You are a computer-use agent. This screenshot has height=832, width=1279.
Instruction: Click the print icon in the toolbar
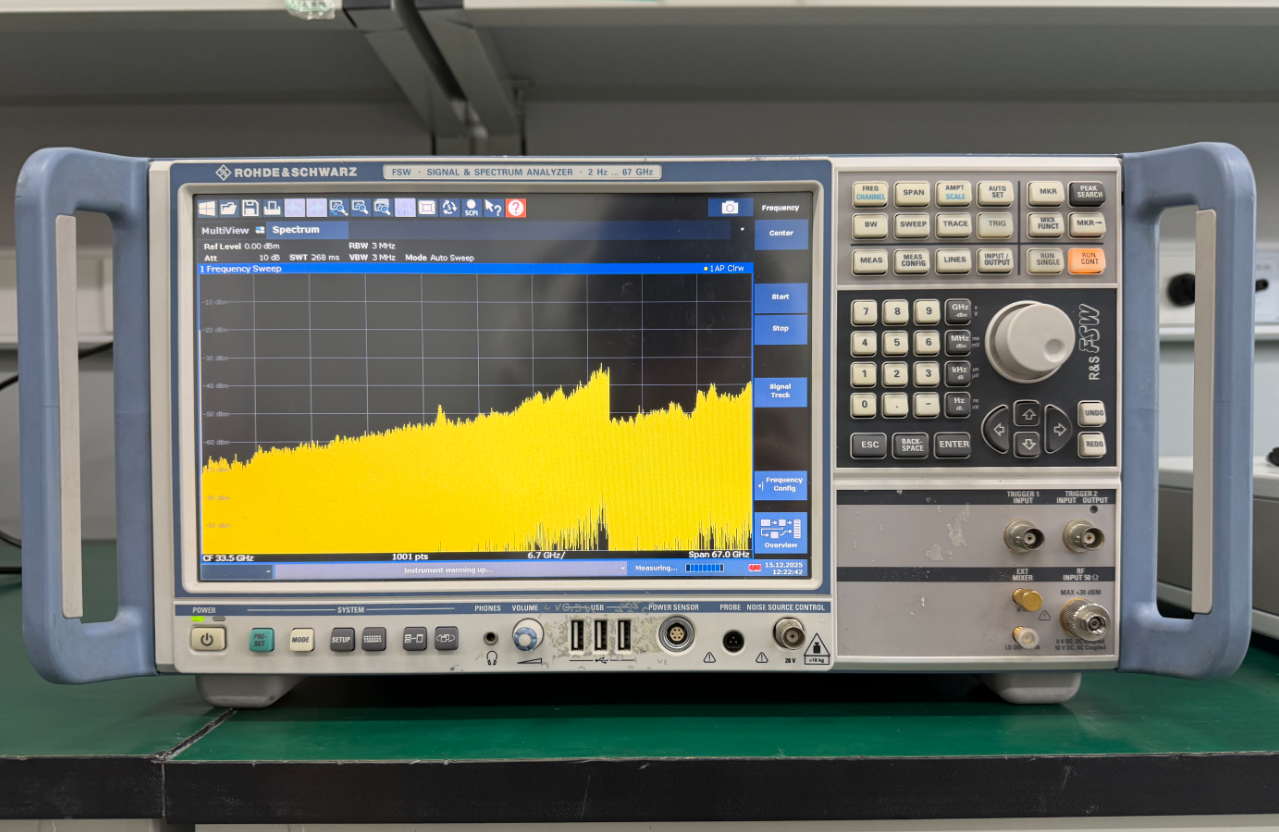pos(272,208)
